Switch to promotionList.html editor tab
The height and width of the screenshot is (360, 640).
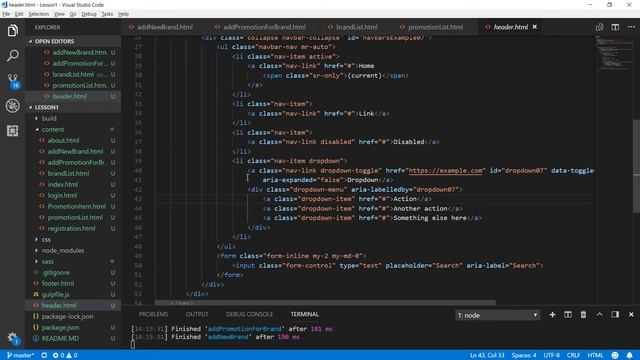point(436,27)
